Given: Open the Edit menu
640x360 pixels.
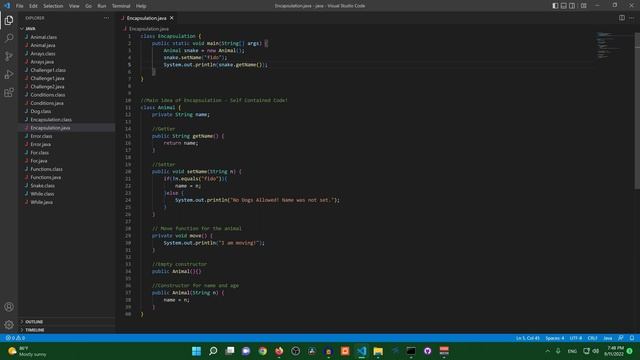Looking at the screenshot, I should (33, 6).
